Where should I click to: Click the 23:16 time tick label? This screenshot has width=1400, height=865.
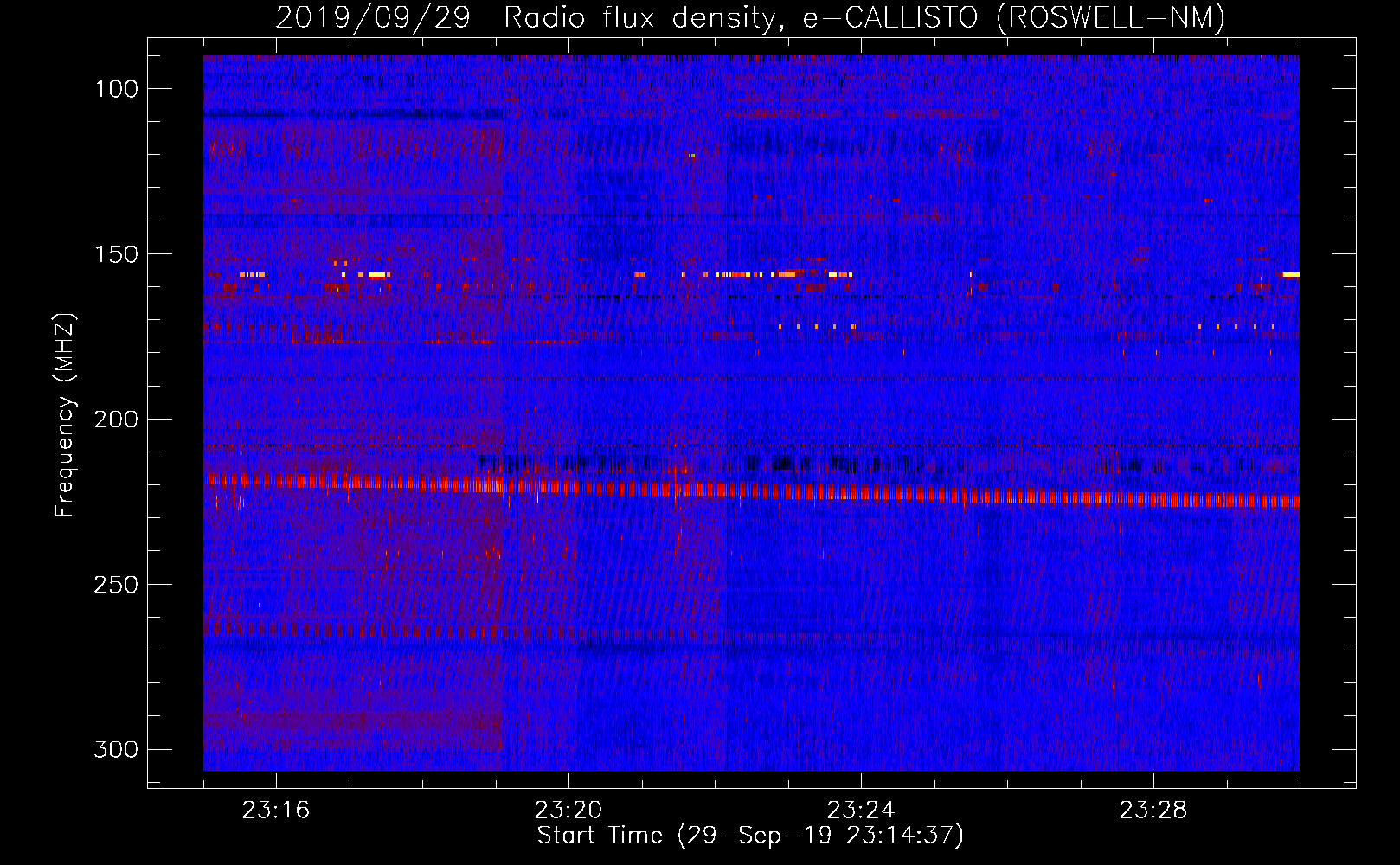click(x=276, y=811)
